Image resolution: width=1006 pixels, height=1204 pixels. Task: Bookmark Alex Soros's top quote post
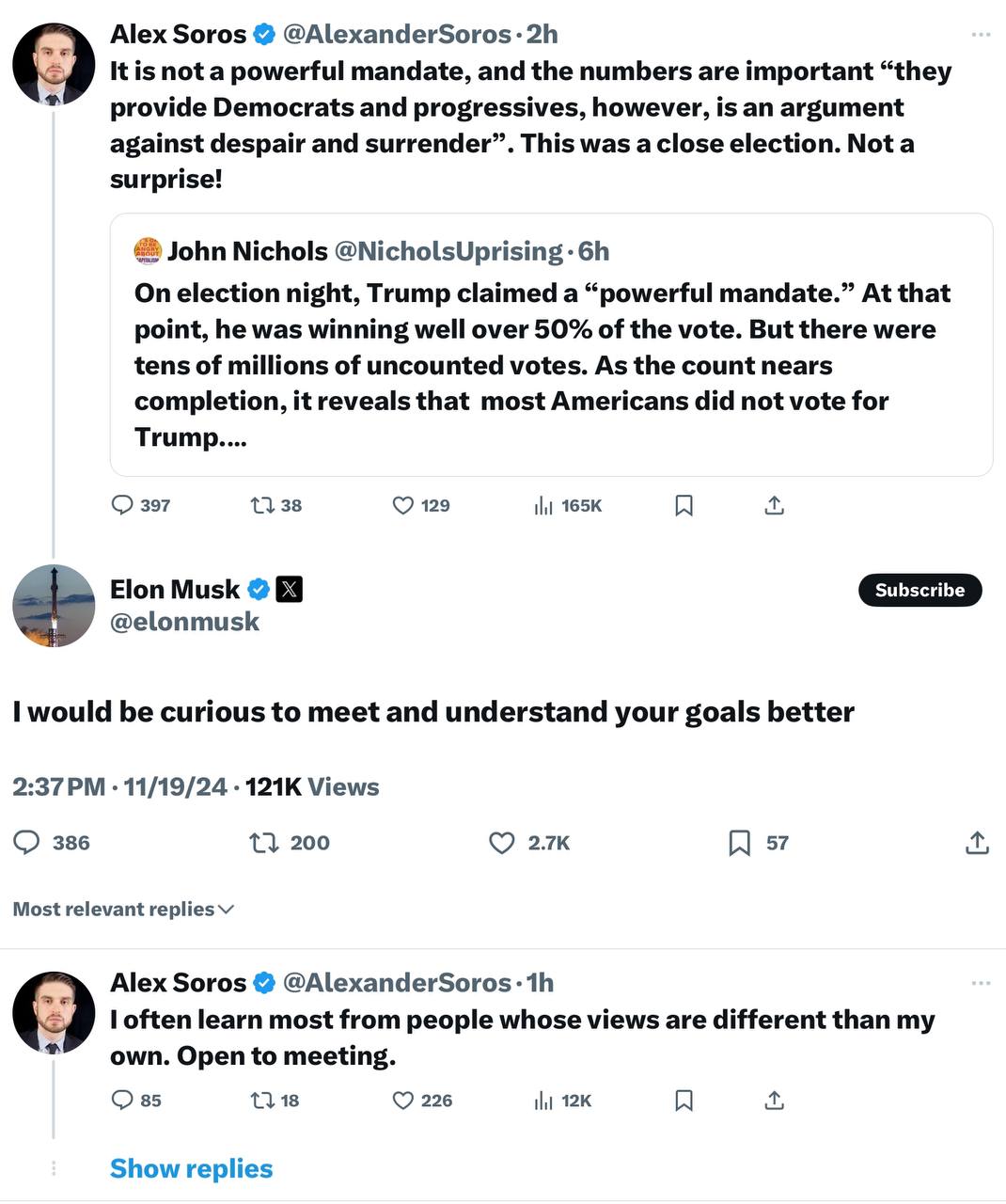pos(684,505)
